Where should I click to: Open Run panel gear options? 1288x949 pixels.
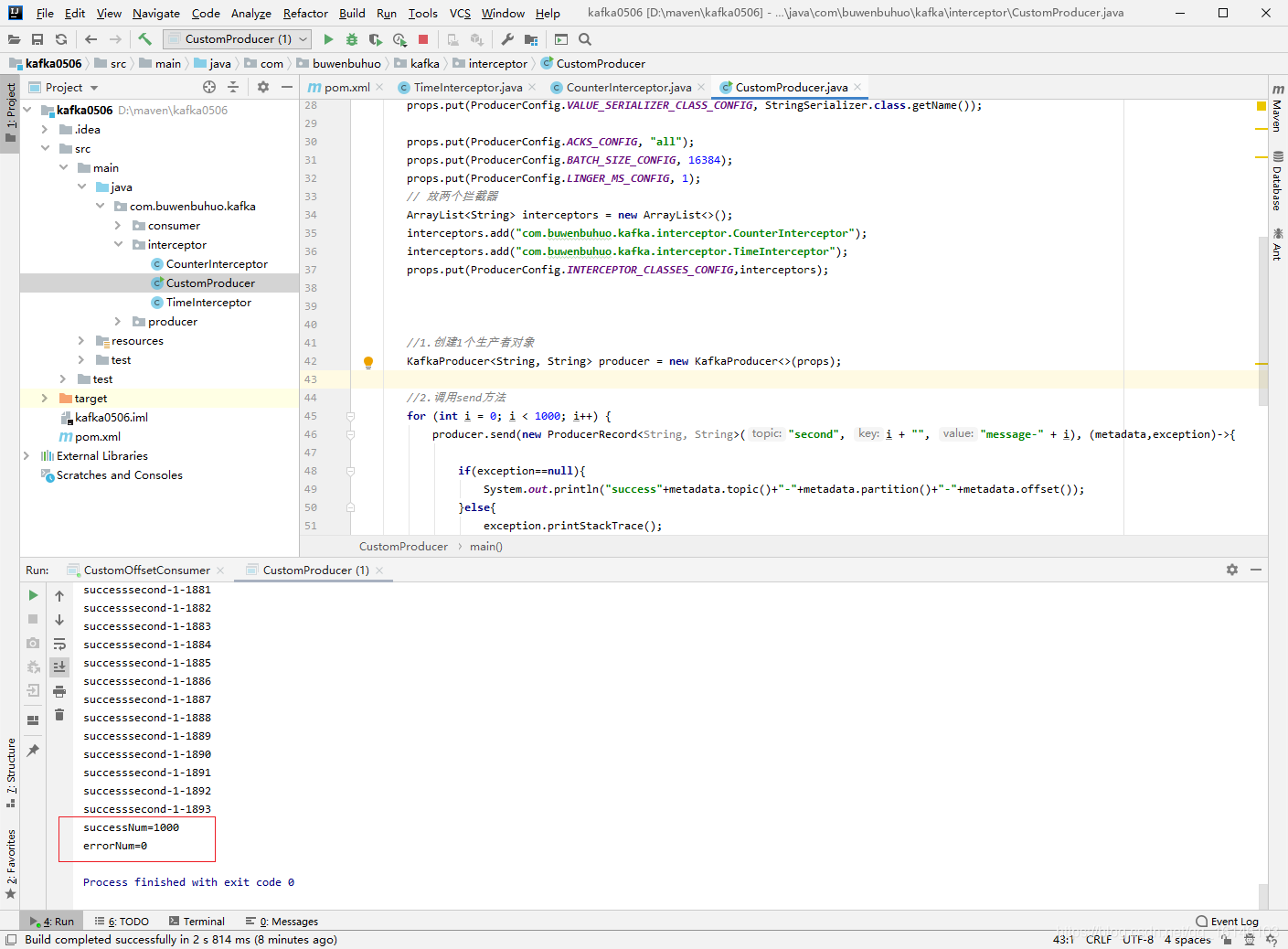(1232, 570)
